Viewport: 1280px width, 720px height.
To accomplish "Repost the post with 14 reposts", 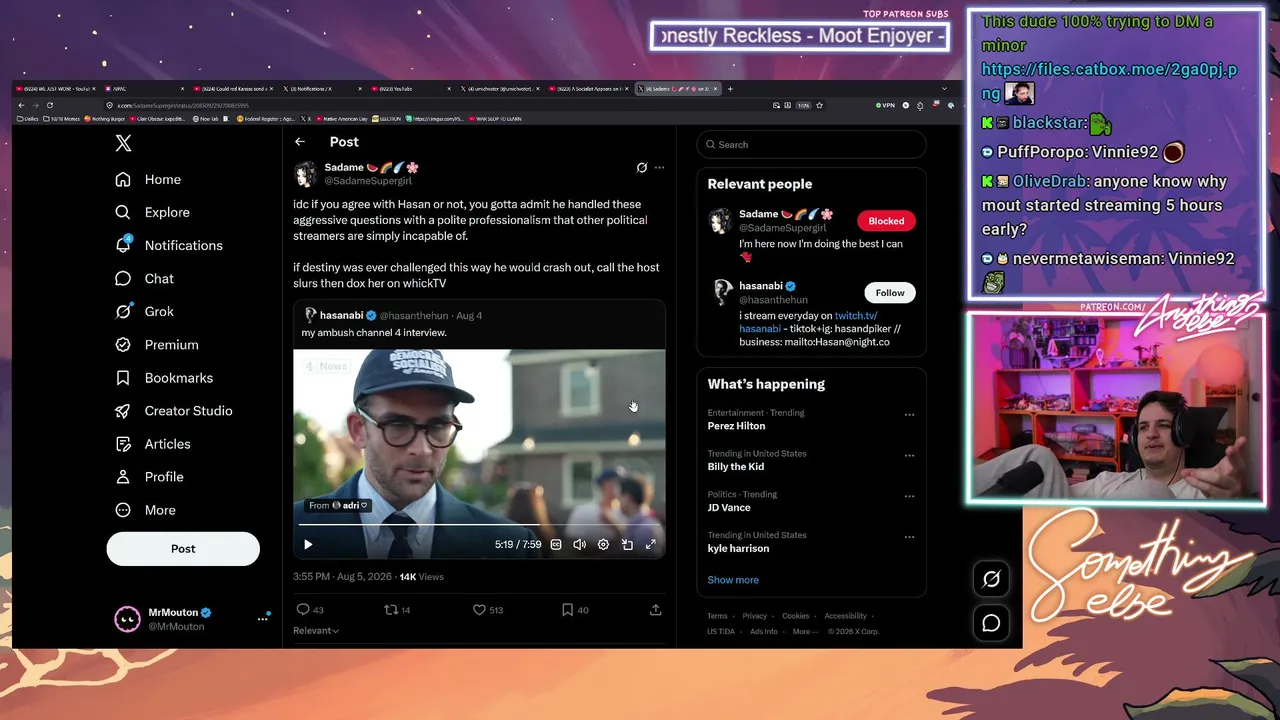I will pyautogui.click(x=391, y=610).
